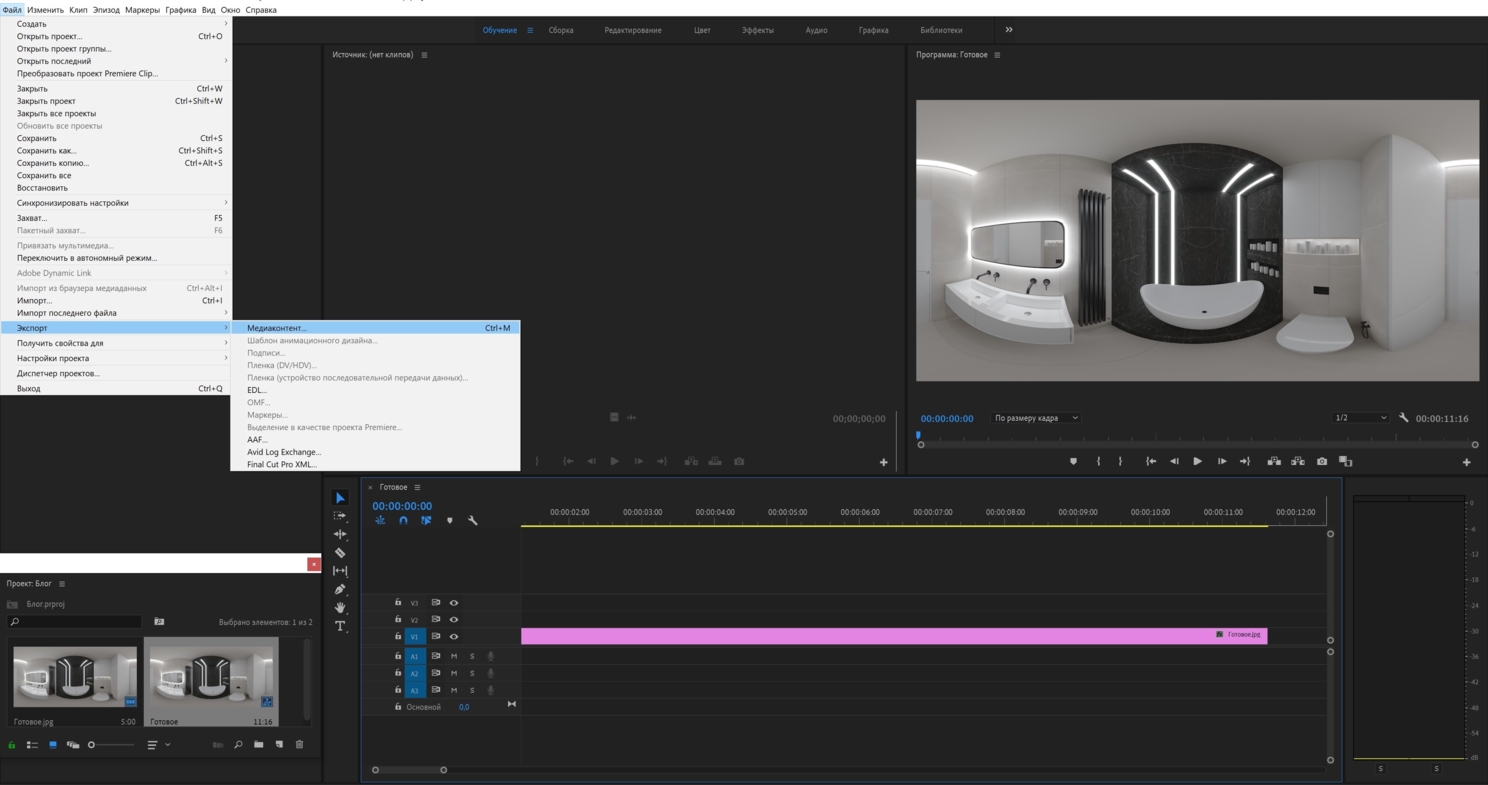Show more workspaces with double chevron

[1009, 30]
